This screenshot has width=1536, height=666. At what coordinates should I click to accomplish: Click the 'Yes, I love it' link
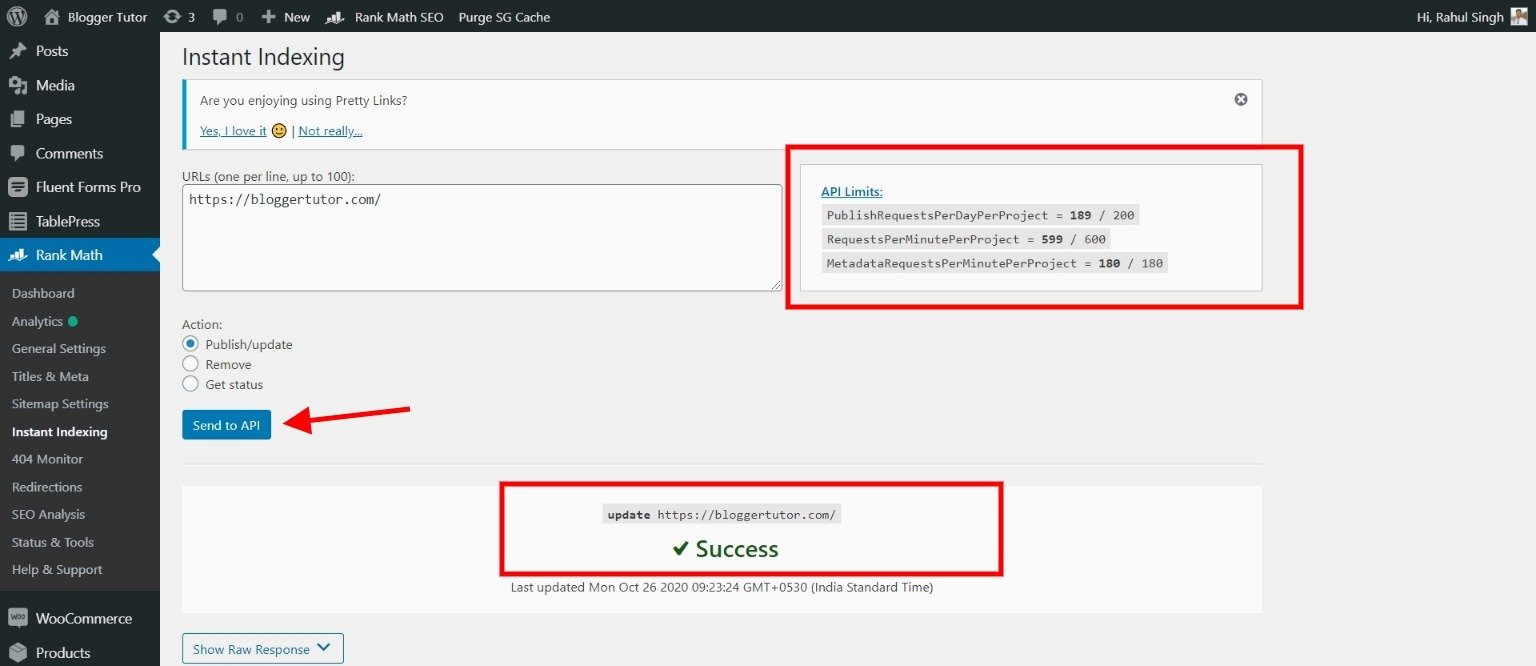coord(233,131)
